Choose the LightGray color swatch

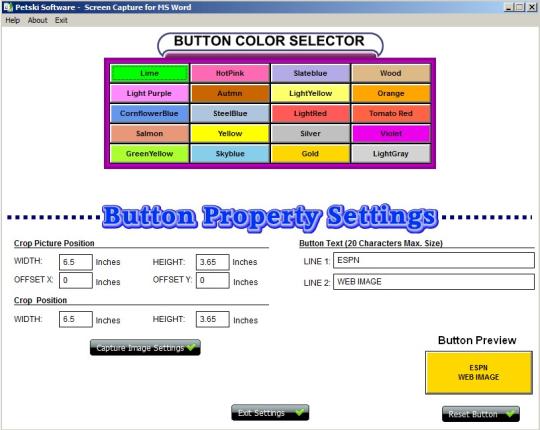pyautogui.click(x=391, y=154)
